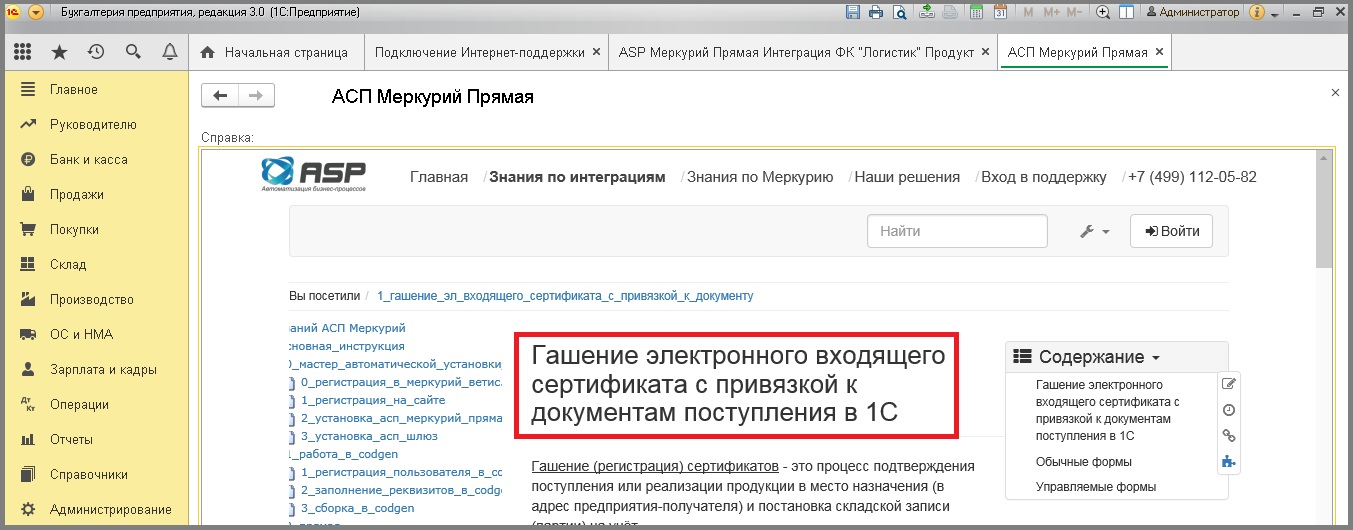The image size is (1353, 530).
Task: Open the Продажи section
Action: tap(96, 194)
